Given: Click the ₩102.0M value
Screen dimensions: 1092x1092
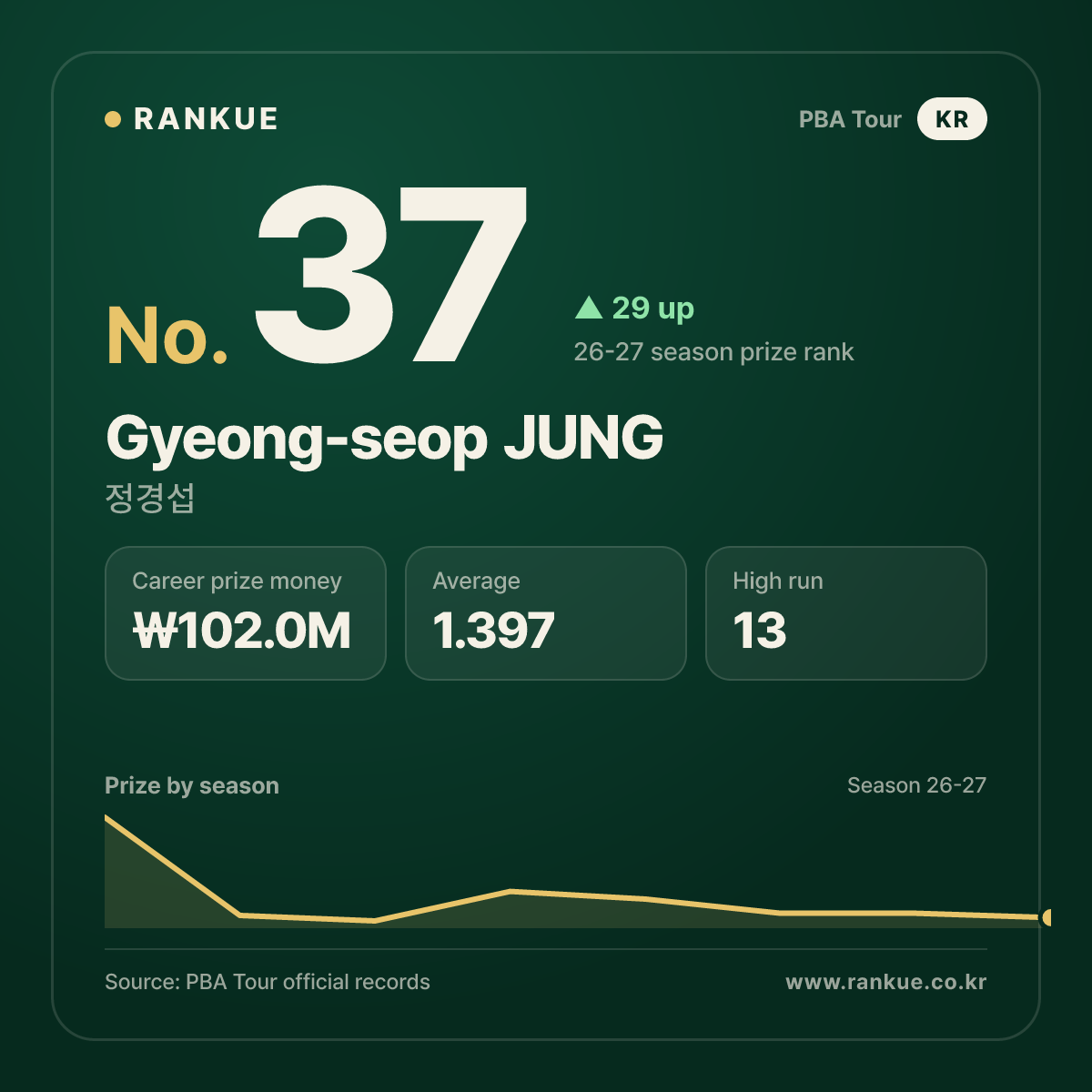Looking at the screenshot, I should coord(242,631).
